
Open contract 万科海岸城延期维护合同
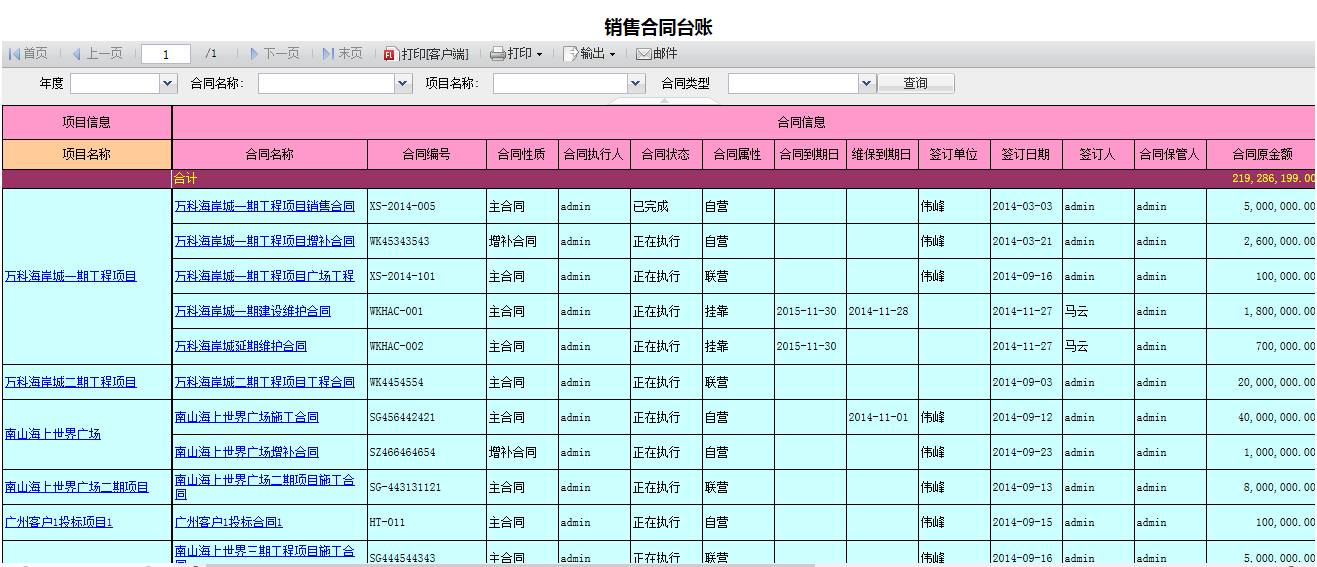[x=241, y=346]
